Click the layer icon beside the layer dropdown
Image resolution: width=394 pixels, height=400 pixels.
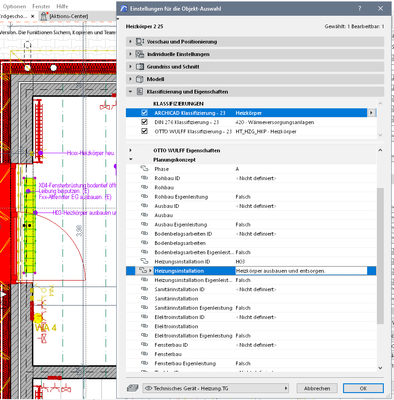pos(133,388)
